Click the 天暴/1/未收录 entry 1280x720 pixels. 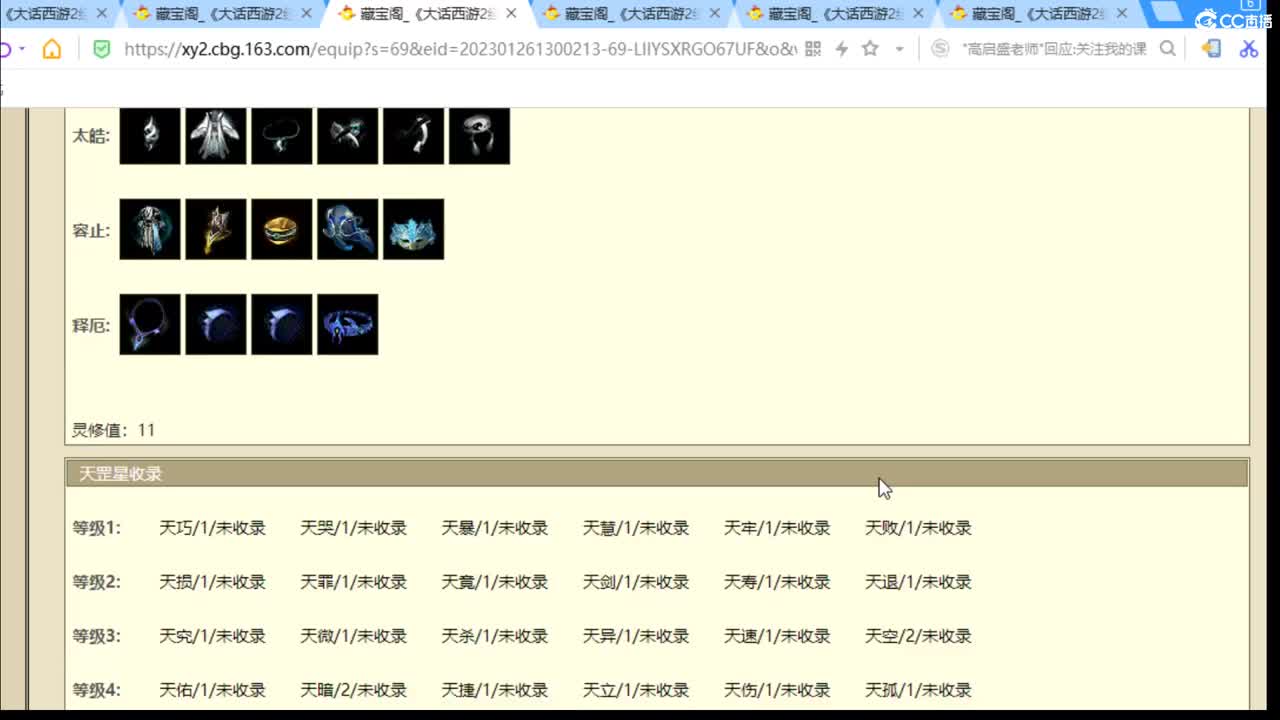click(x=495, y=528)
